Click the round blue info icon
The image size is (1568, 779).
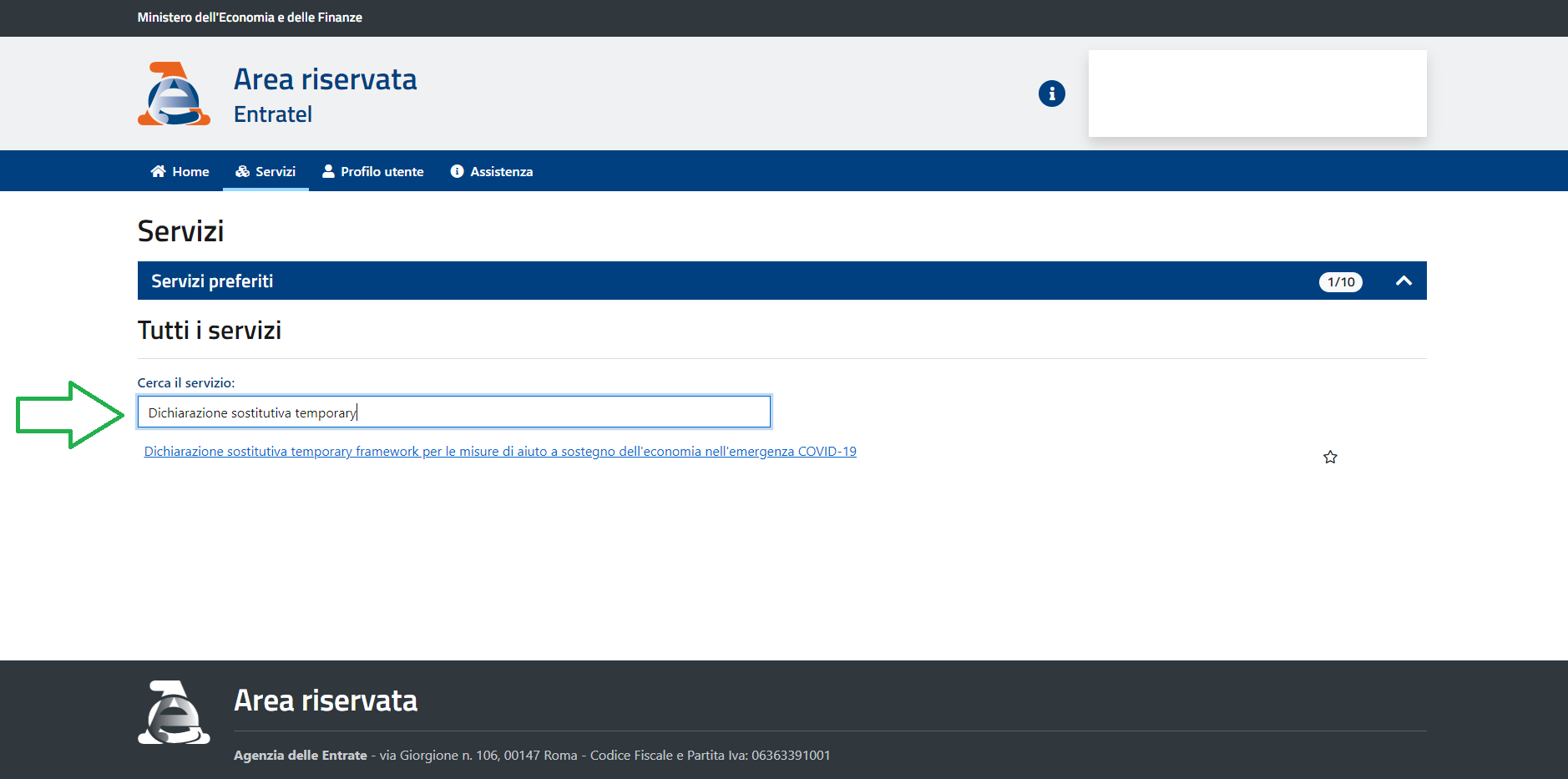pyautogui.click(x=1051, y=94)
